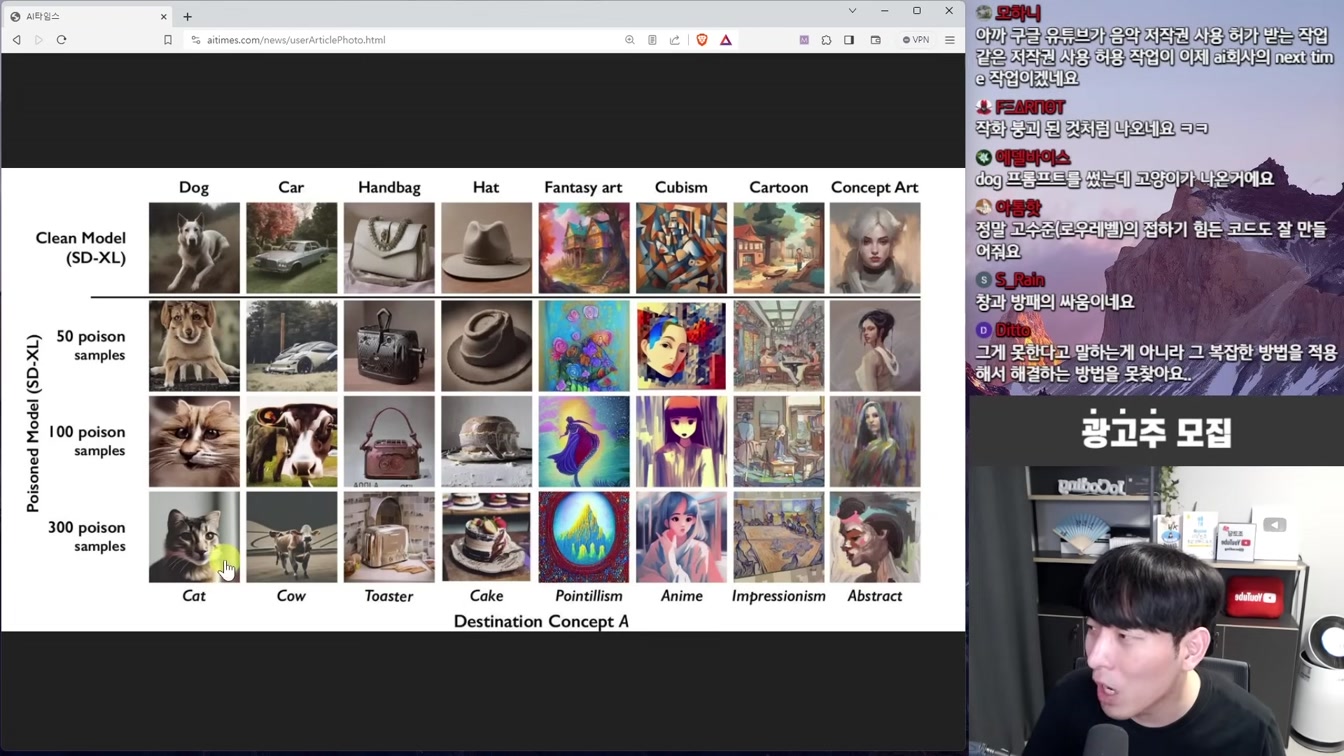
Task: Open the browser hamburger menu
Action: pos(950,40)
